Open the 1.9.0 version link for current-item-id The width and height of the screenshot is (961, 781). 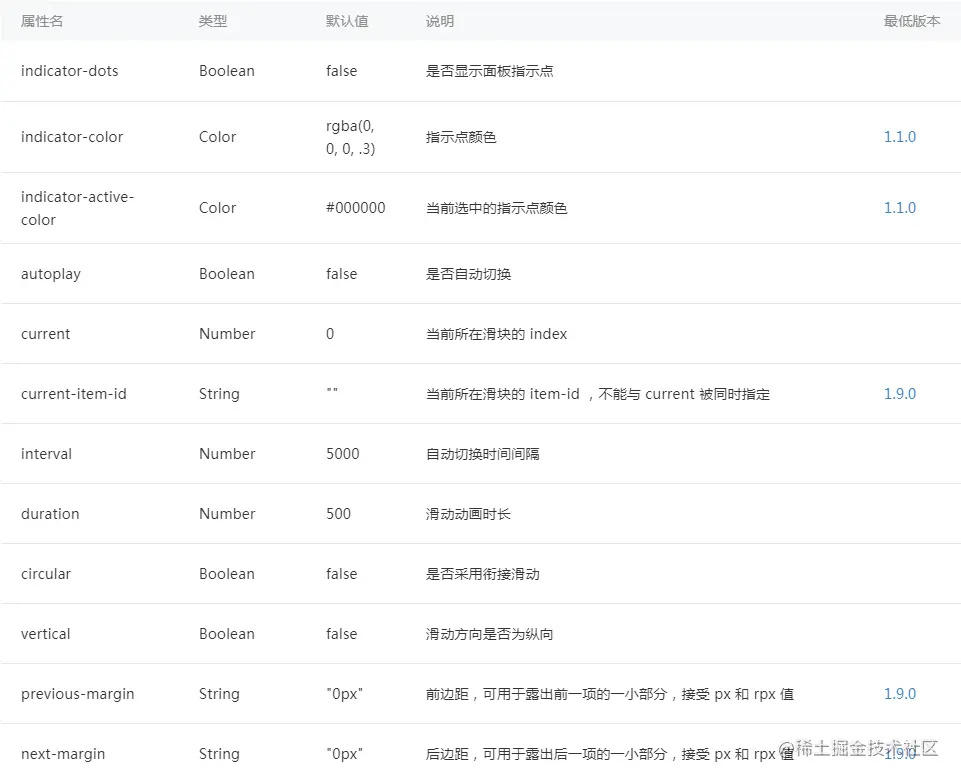899,394
